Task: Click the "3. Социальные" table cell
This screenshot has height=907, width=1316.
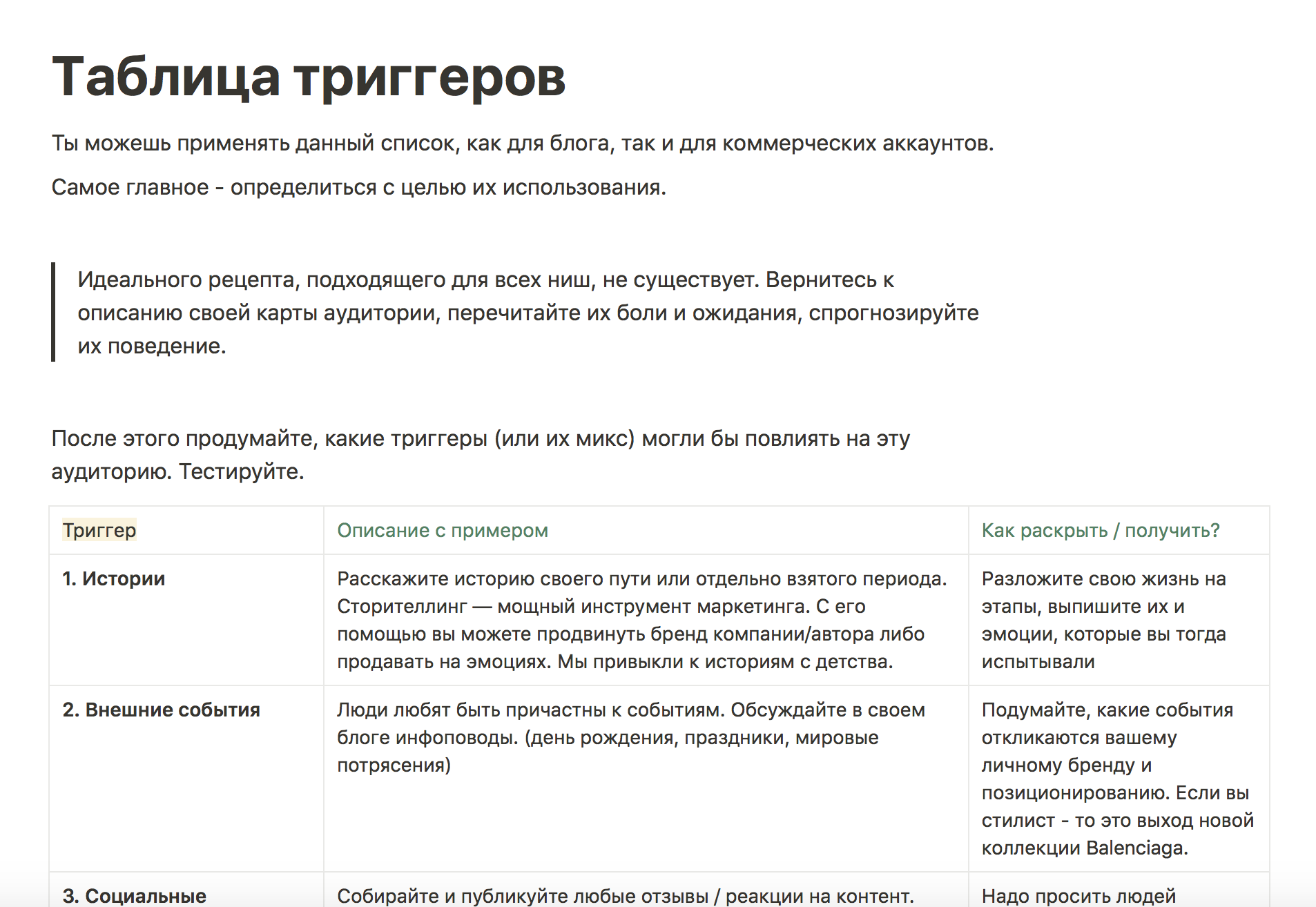Action: tap(186, 890)
